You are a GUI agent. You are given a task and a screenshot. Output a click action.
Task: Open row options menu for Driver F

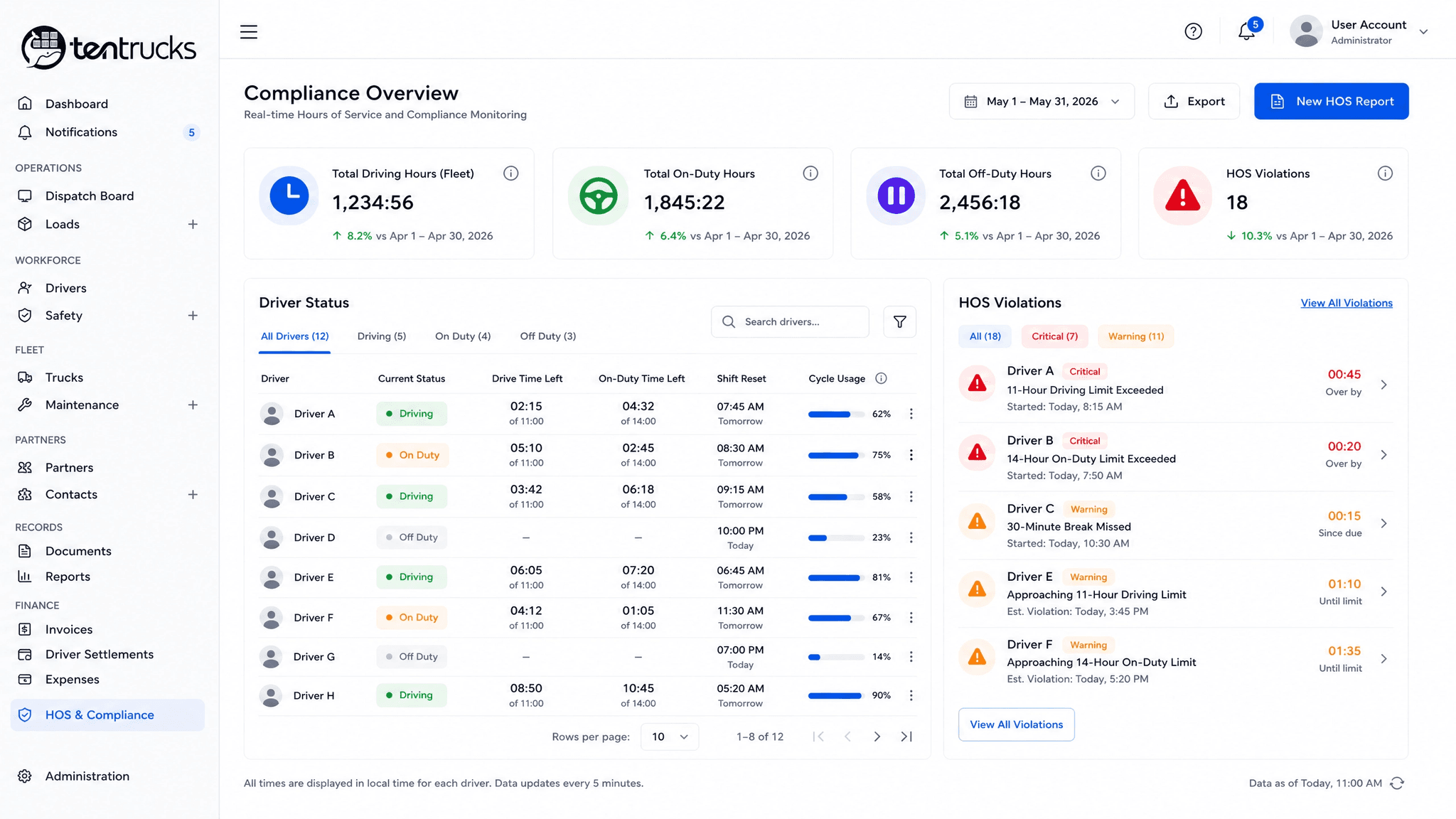[911, 618]
